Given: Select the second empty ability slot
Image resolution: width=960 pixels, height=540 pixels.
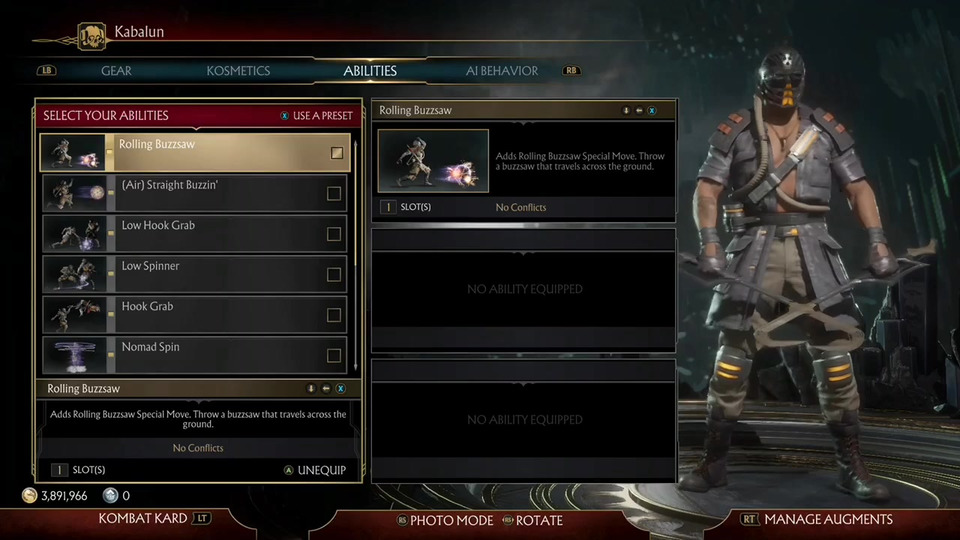Looking at the screenshot, I should click(x=524, y=419).
